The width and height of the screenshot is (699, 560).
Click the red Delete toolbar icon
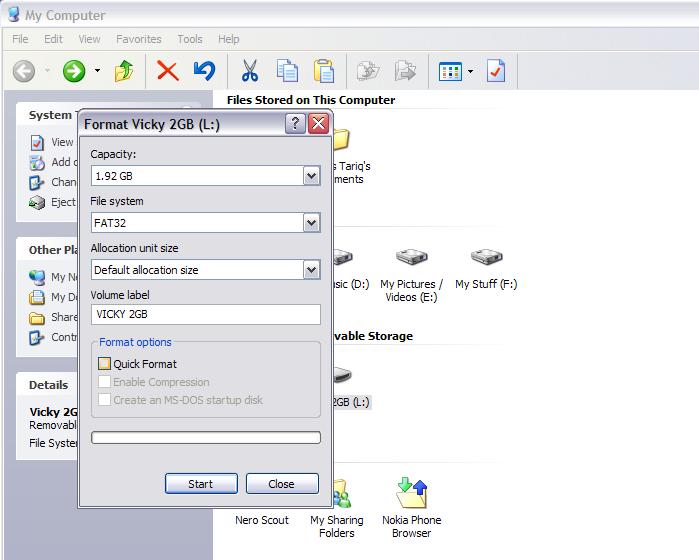(x=167, y=71)
